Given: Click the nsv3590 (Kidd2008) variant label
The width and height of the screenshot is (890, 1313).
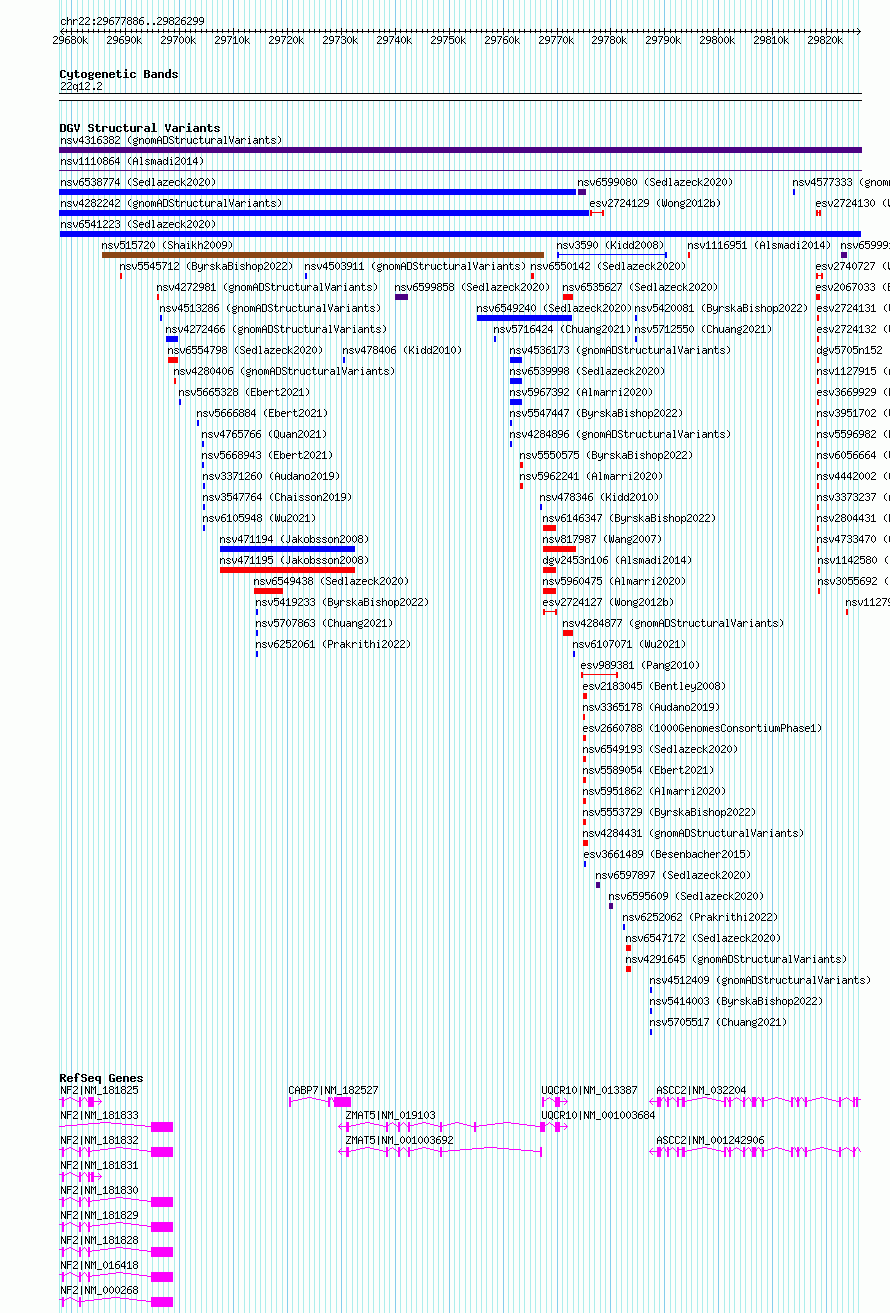Looking at the screenshot, I should (x=610, y=245).
